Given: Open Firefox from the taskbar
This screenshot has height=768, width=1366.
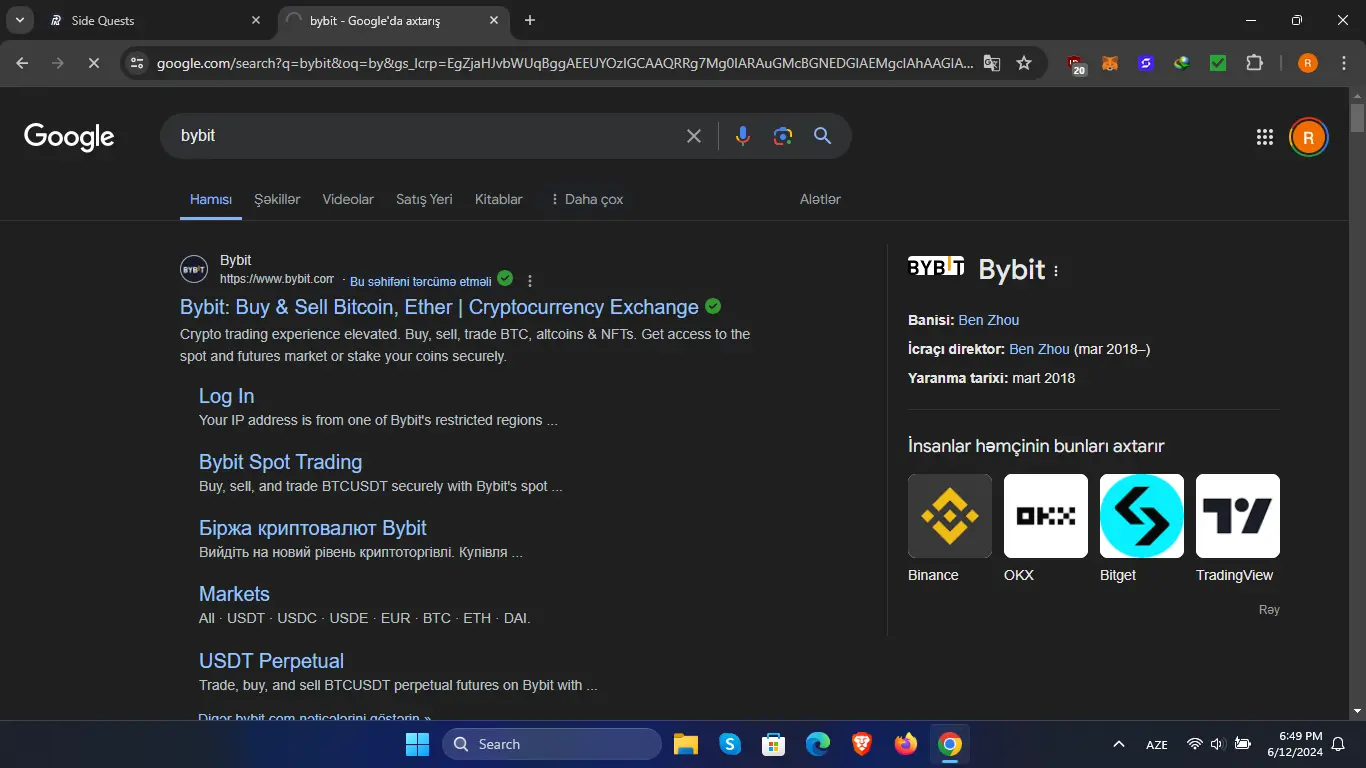Looking at the screenshot, I should (x=906, y=744).
